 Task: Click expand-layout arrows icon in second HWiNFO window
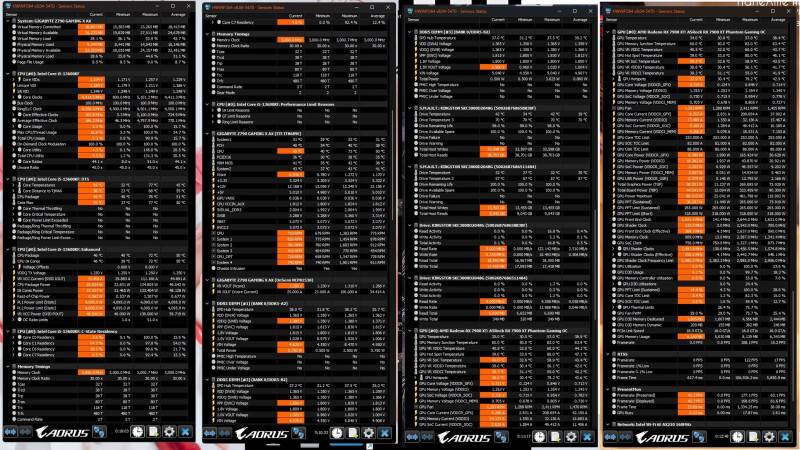[x=210, y=434]
